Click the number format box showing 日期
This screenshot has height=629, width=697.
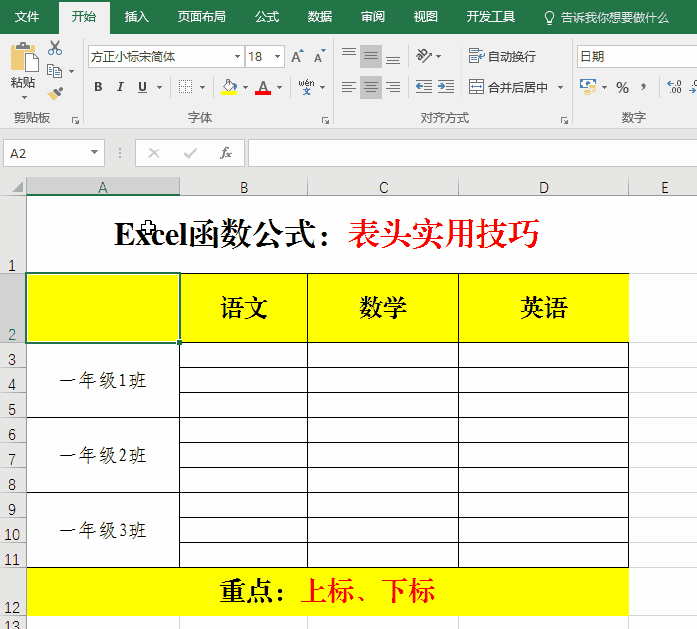[x=637, y=56]
